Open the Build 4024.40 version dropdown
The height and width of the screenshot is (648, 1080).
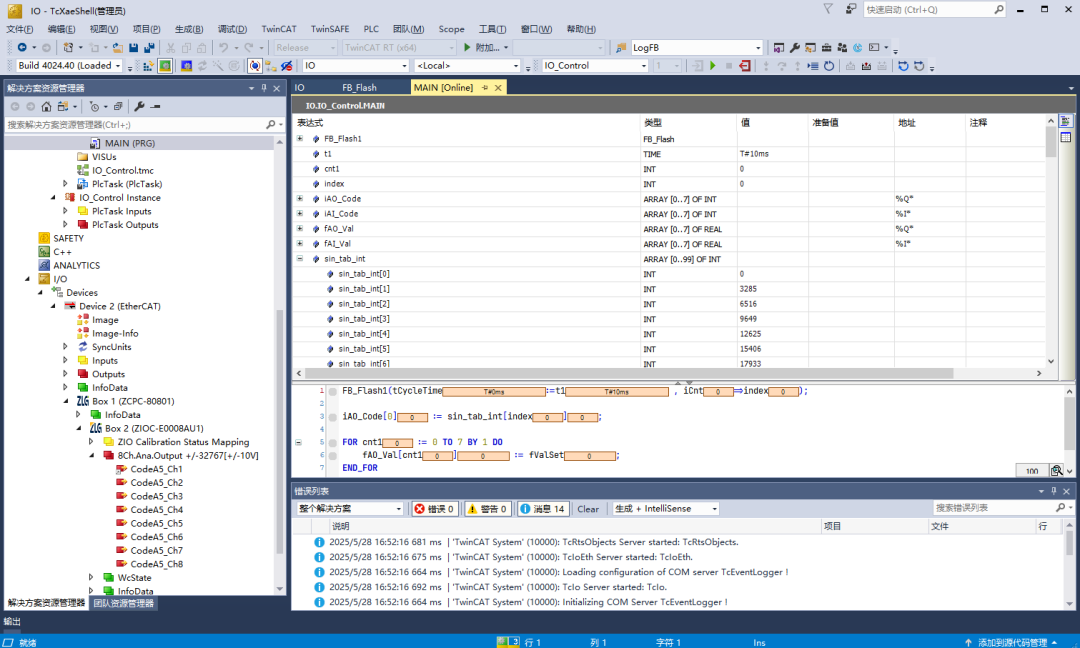tap(118, 65)
